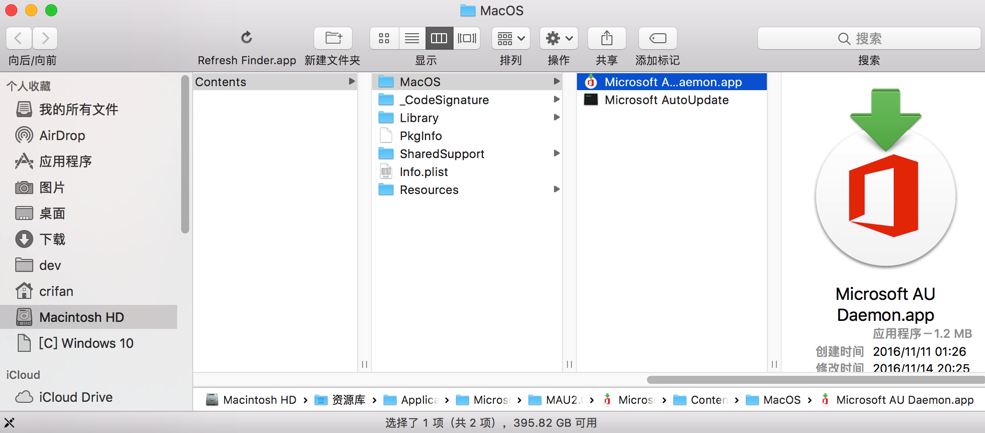Expand arrow beside _CodeSignature

(x=556, y=100)
